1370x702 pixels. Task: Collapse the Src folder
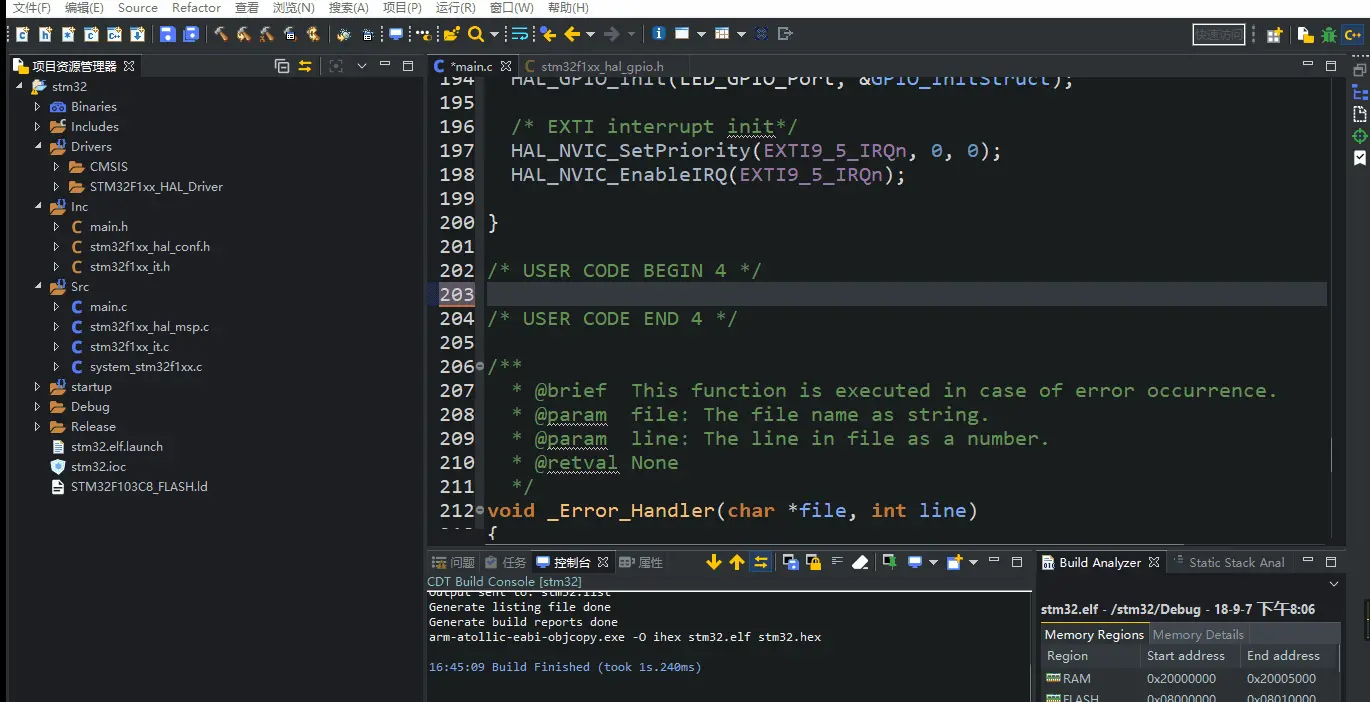point(38,286)
